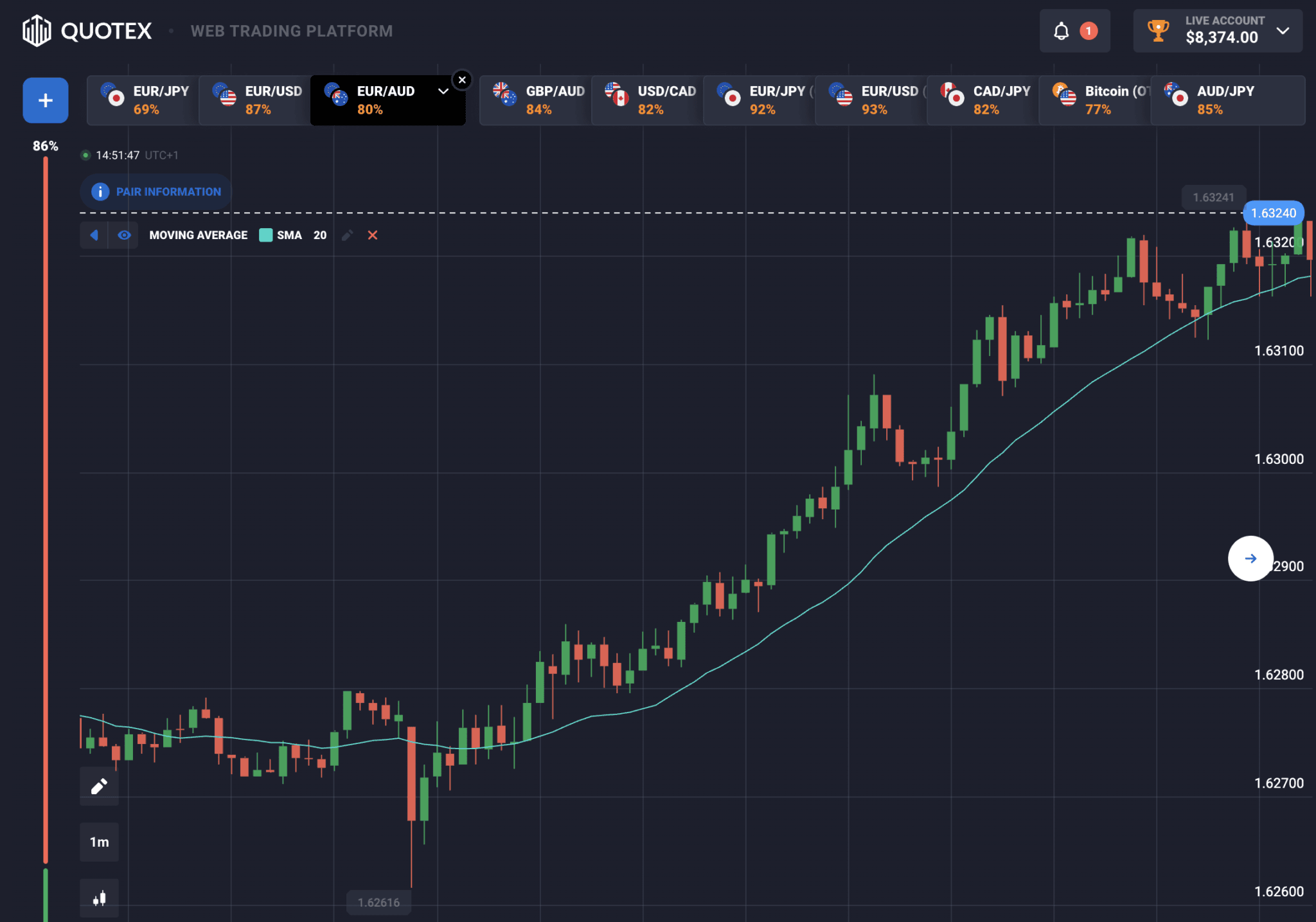Switch to the GBP/AUD tab
This screenshot has height=922, width=1316.
point(536,100)
